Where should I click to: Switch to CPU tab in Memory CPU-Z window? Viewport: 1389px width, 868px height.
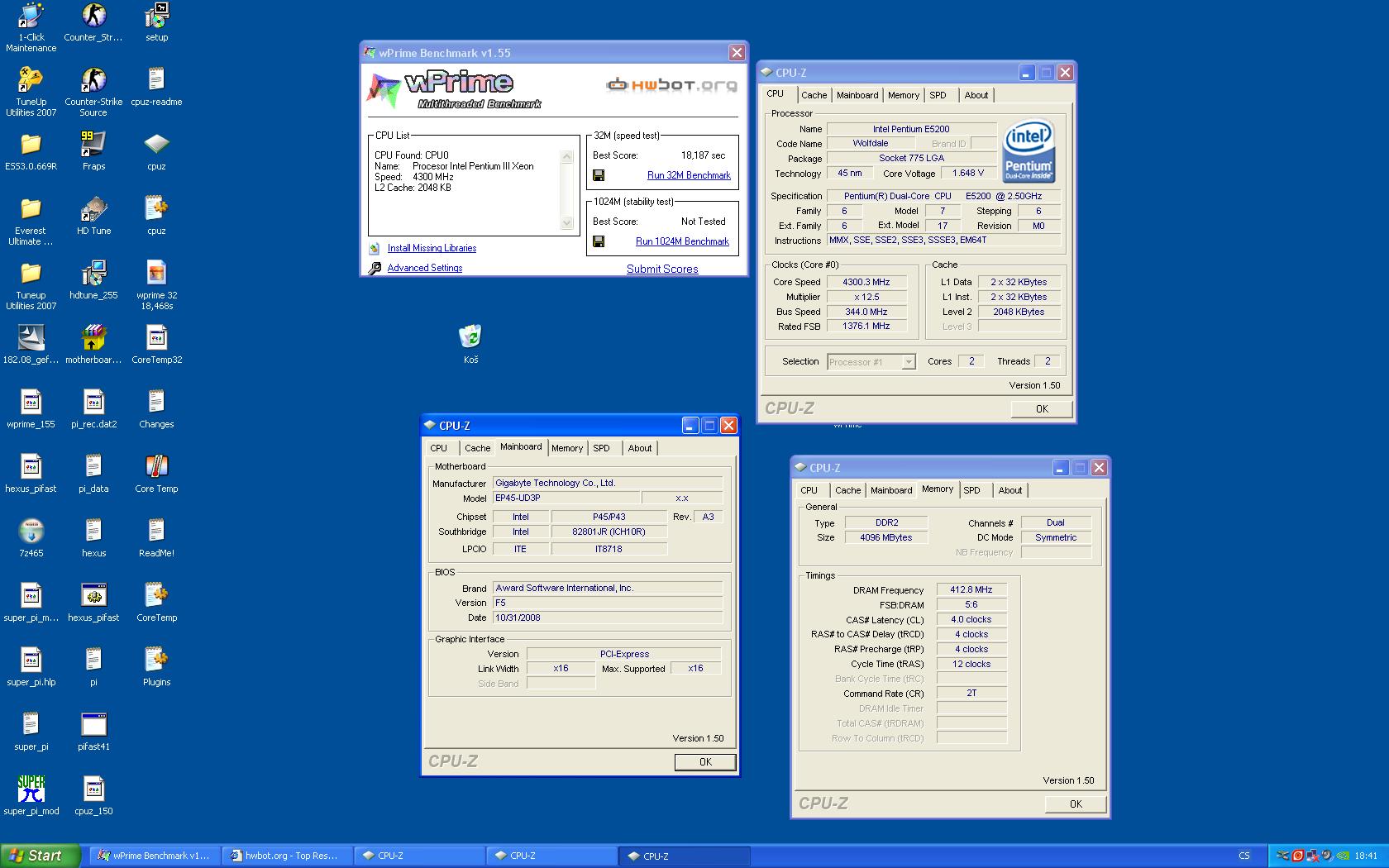coord(809,490)
